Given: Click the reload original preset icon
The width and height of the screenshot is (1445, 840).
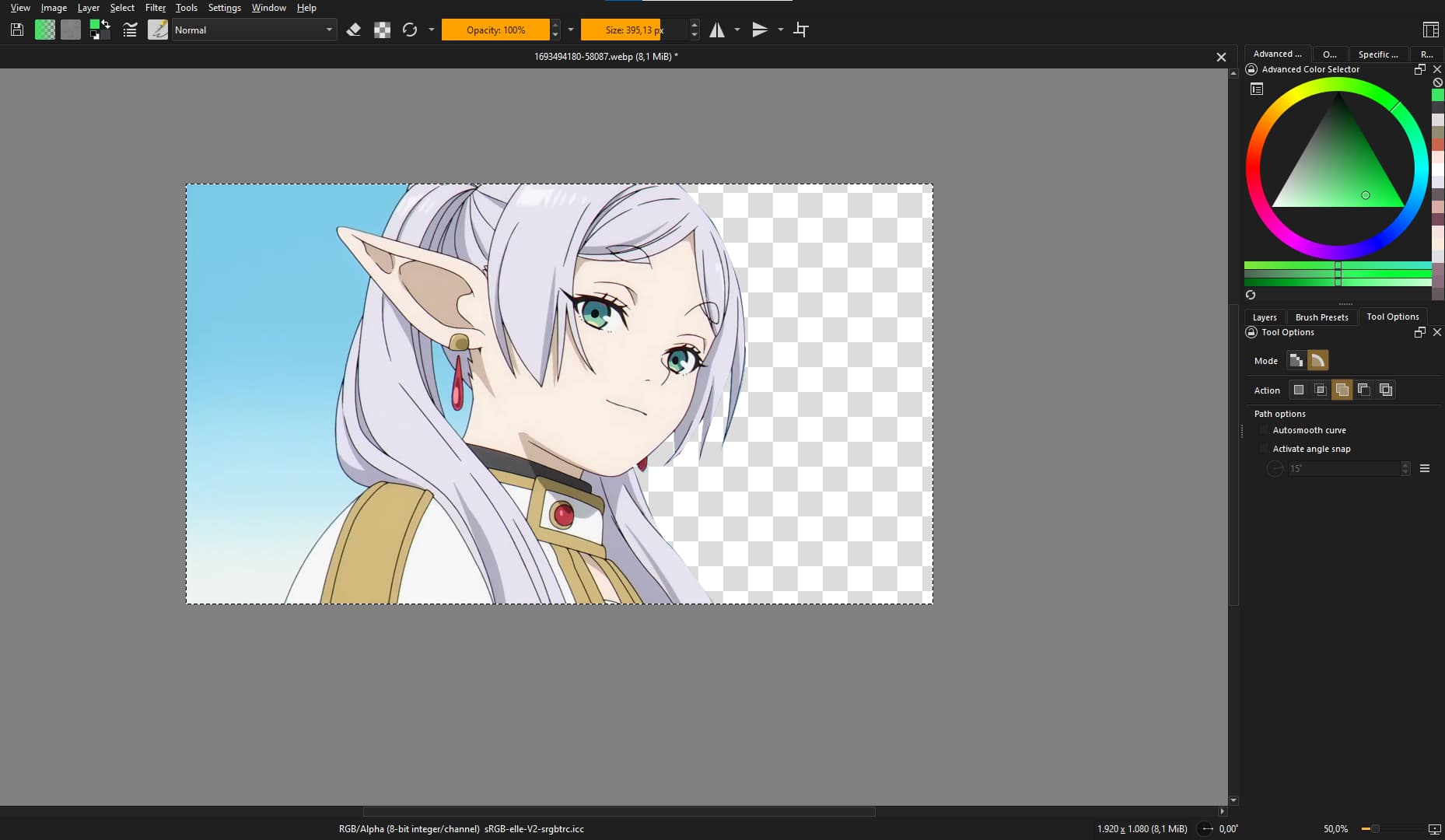Looking at the screenshot, I should click(x=410, y=30).
